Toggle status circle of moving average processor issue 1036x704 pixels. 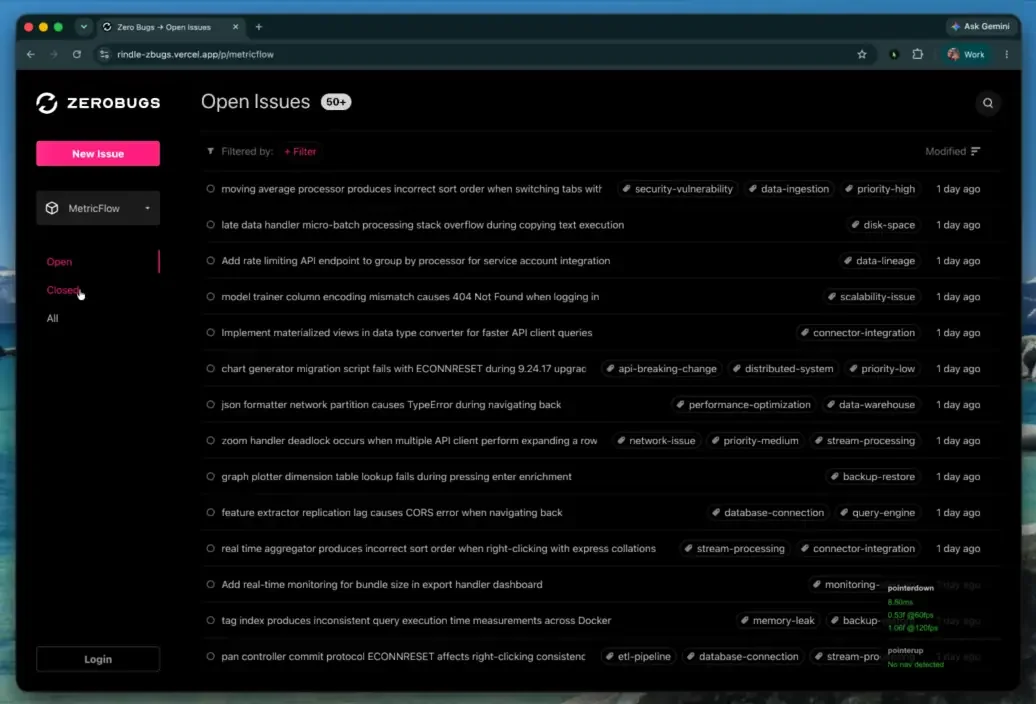click(210, 189)
